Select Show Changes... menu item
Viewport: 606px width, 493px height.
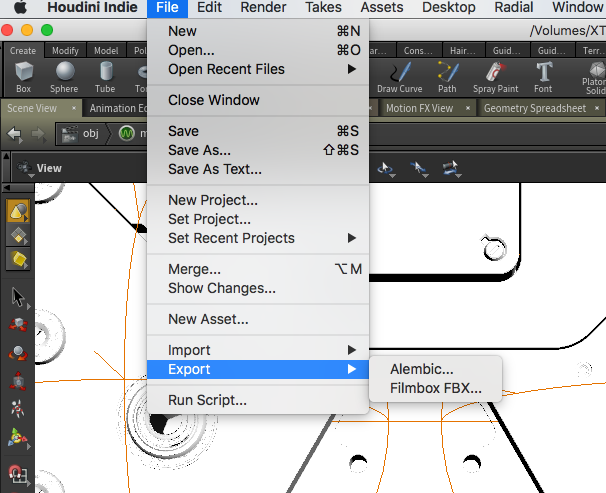[258, 288]
